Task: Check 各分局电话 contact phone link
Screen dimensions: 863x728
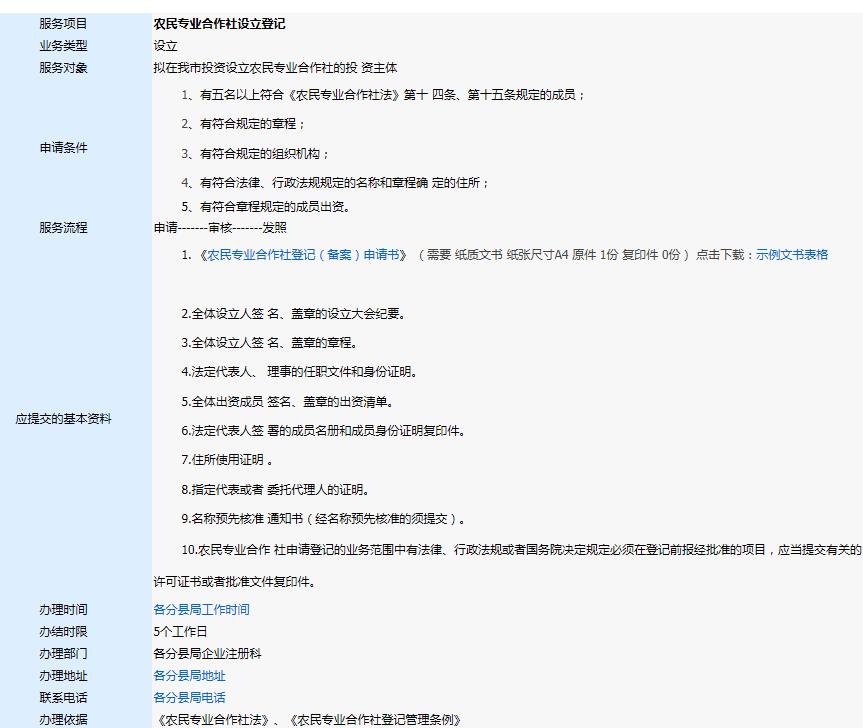Action: click(x=190, y=697)
